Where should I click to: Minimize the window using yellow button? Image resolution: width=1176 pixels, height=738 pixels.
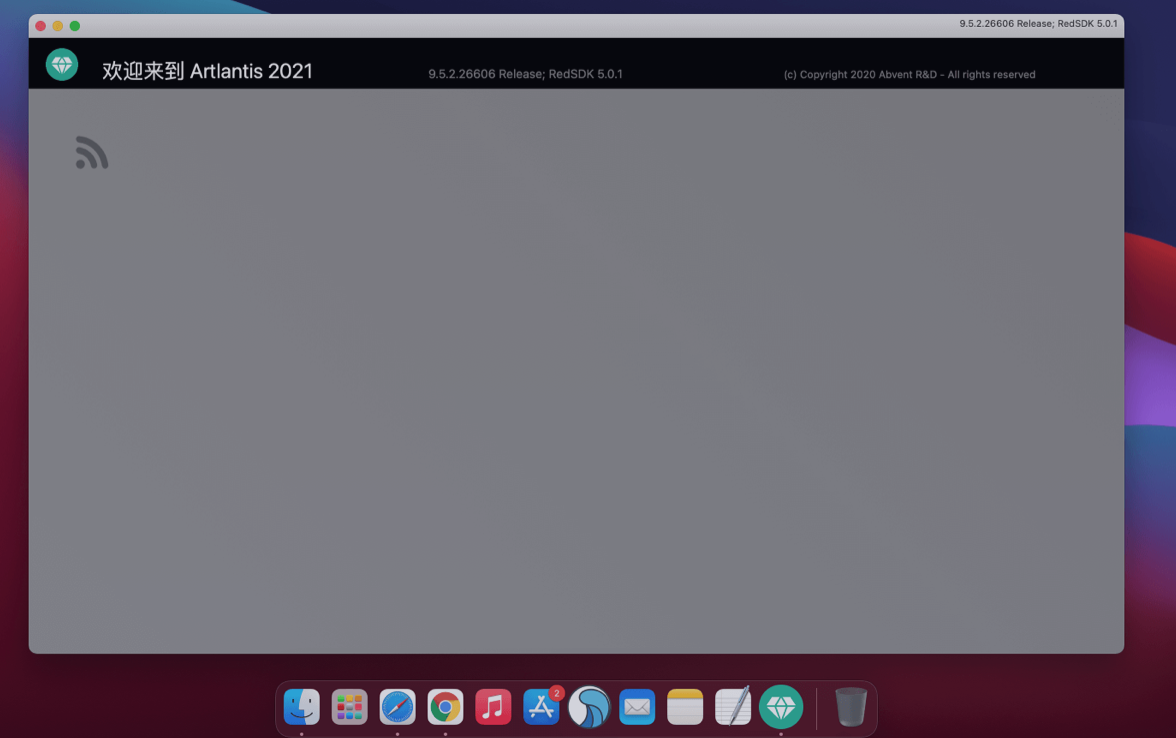(57, 26)
